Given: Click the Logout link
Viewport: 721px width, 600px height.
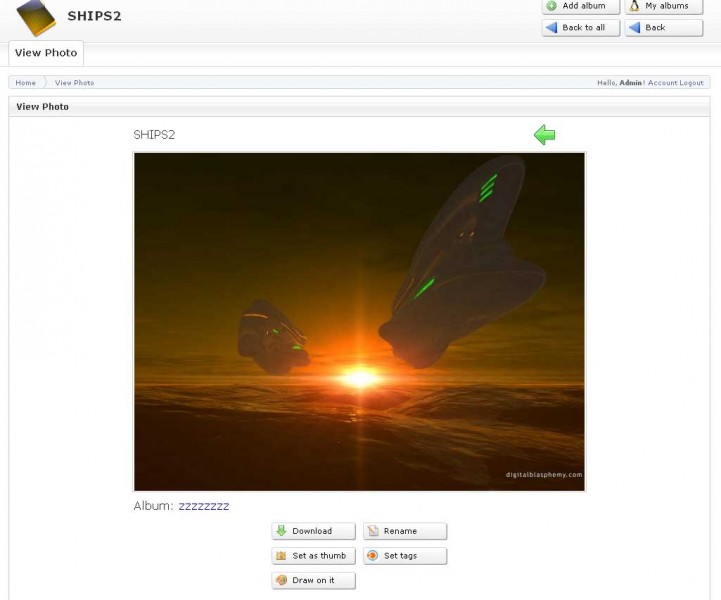Looking at the screenshot, I should 691,83.
